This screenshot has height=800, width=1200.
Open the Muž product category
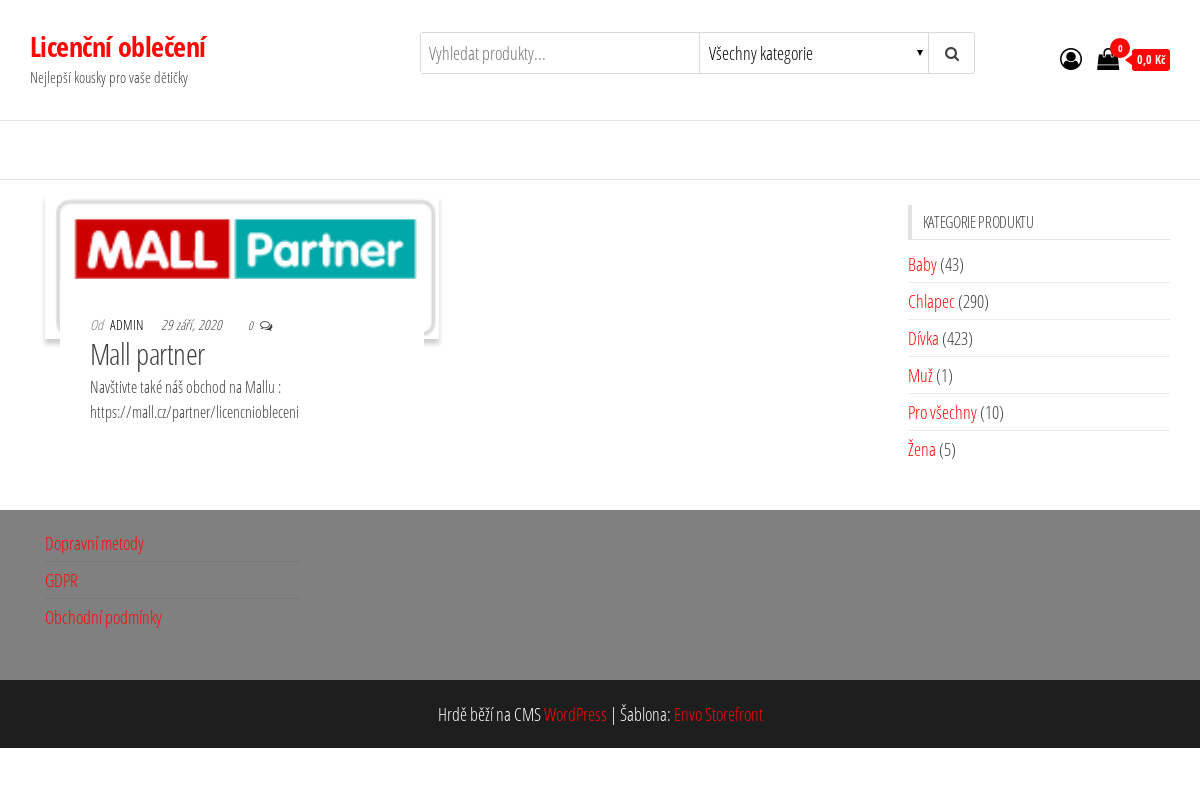[920, 375]
